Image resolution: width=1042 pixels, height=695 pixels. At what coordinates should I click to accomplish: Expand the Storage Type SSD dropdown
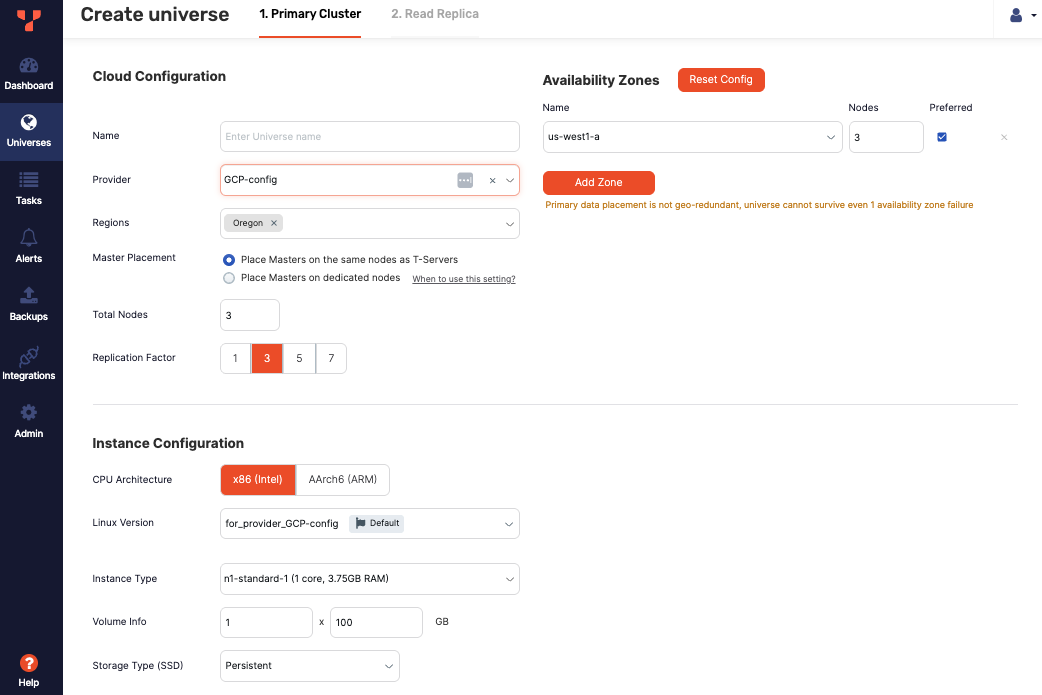tap(309, 665)
